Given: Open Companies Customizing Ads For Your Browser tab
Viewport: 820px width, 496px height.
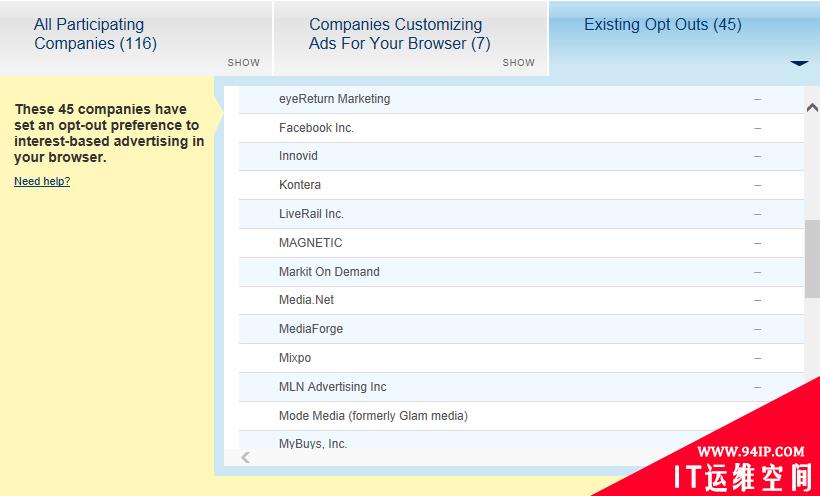Looking at the screenshot, I should coord(411,39).
